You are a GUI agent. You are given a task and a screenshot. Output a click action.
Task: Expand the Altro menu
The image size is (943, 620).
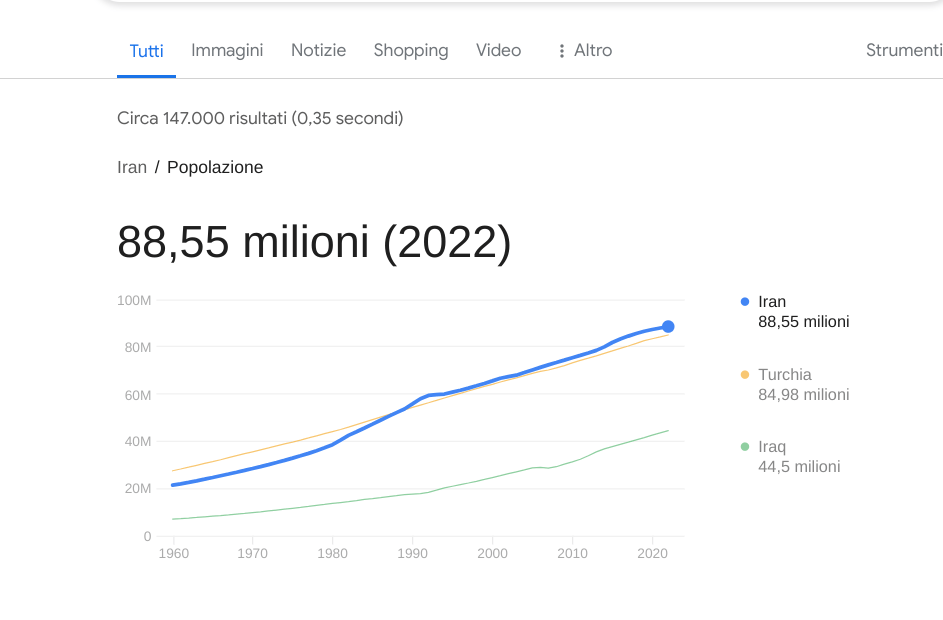tap(592, 50)
